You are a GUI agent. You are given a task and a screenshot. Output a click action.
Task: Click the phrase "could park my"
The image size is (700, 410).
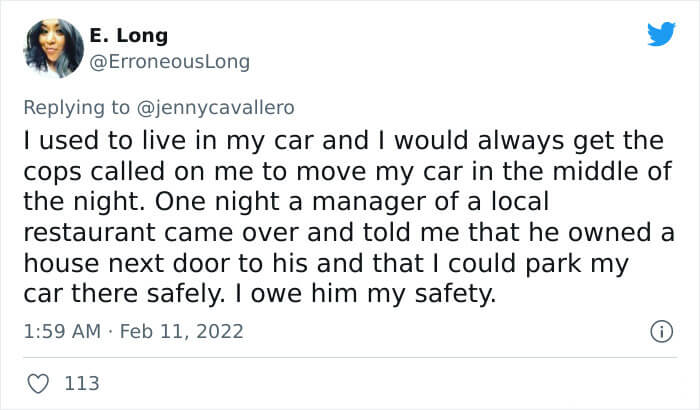pyautogui.click(x=538, y=264)
